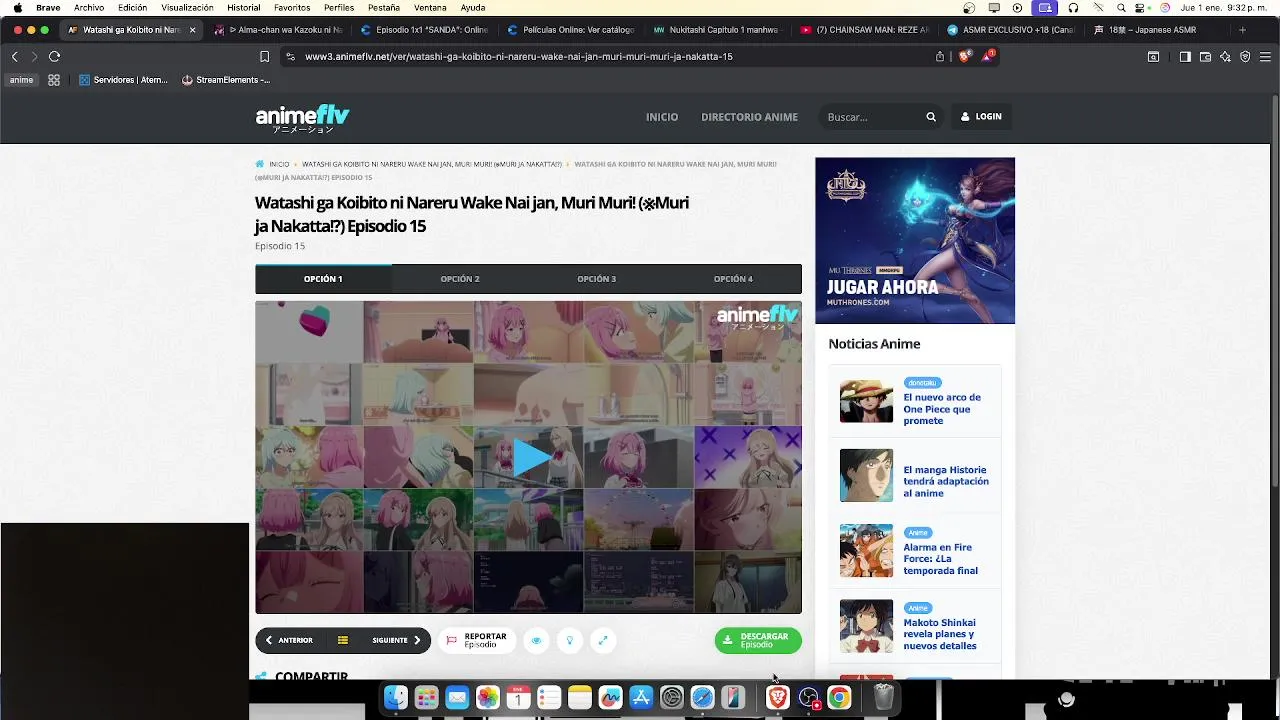Open the LOGIN button

pyautogui.click(x=981, y=117)
